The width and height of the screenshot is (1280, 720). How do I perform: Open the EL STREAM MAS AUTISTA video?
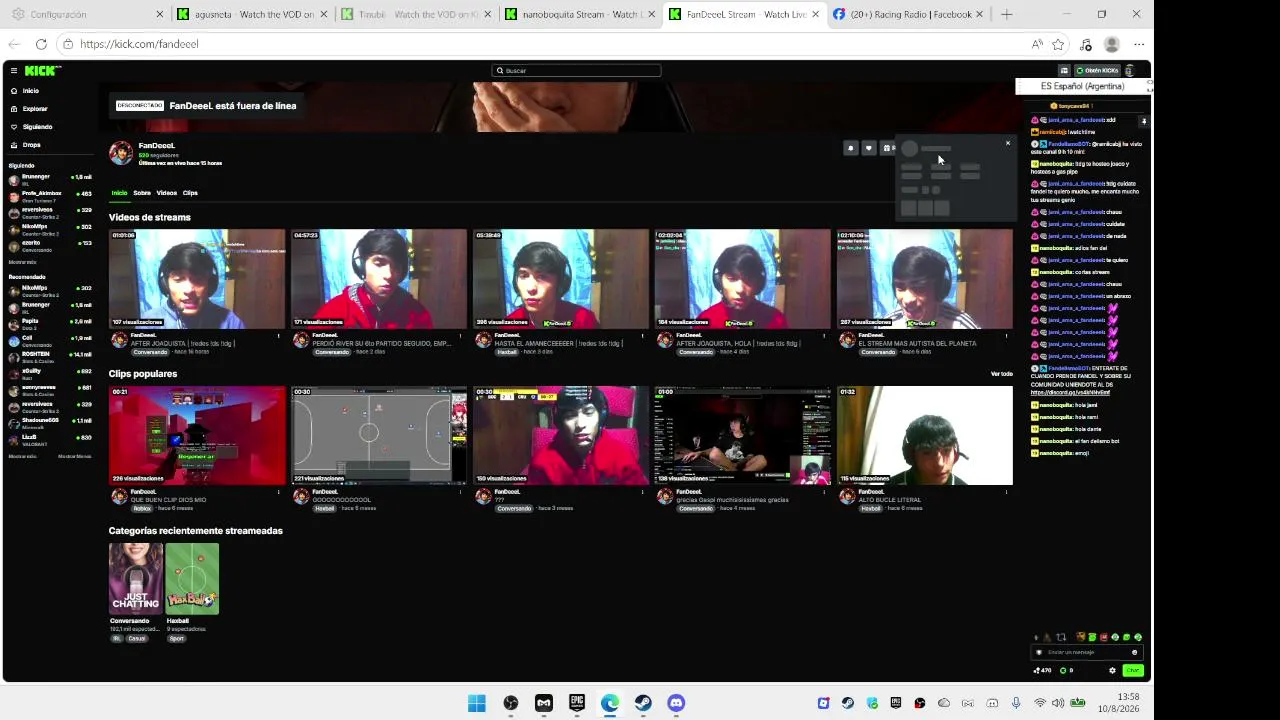[x=925, y=279]
